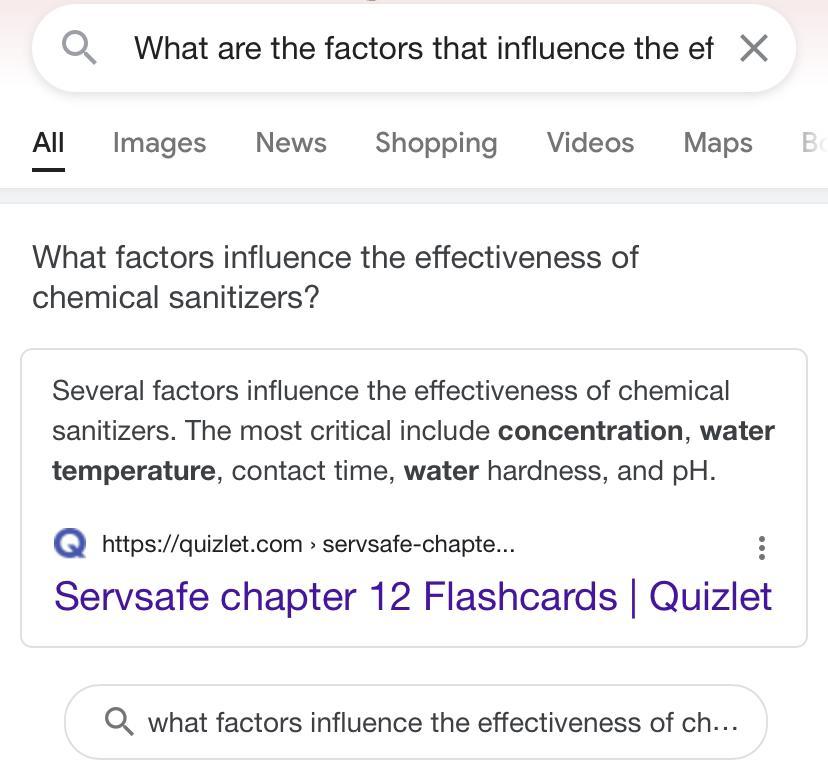Select the All results tab
Screen dimensions: 828x782
coord(48,142)
